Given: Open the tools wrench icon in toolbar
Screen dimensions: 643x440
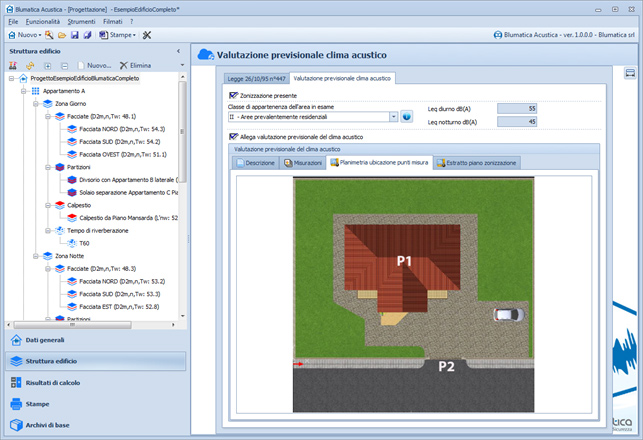Looking at the screenshot, I should tap(147, 35).
